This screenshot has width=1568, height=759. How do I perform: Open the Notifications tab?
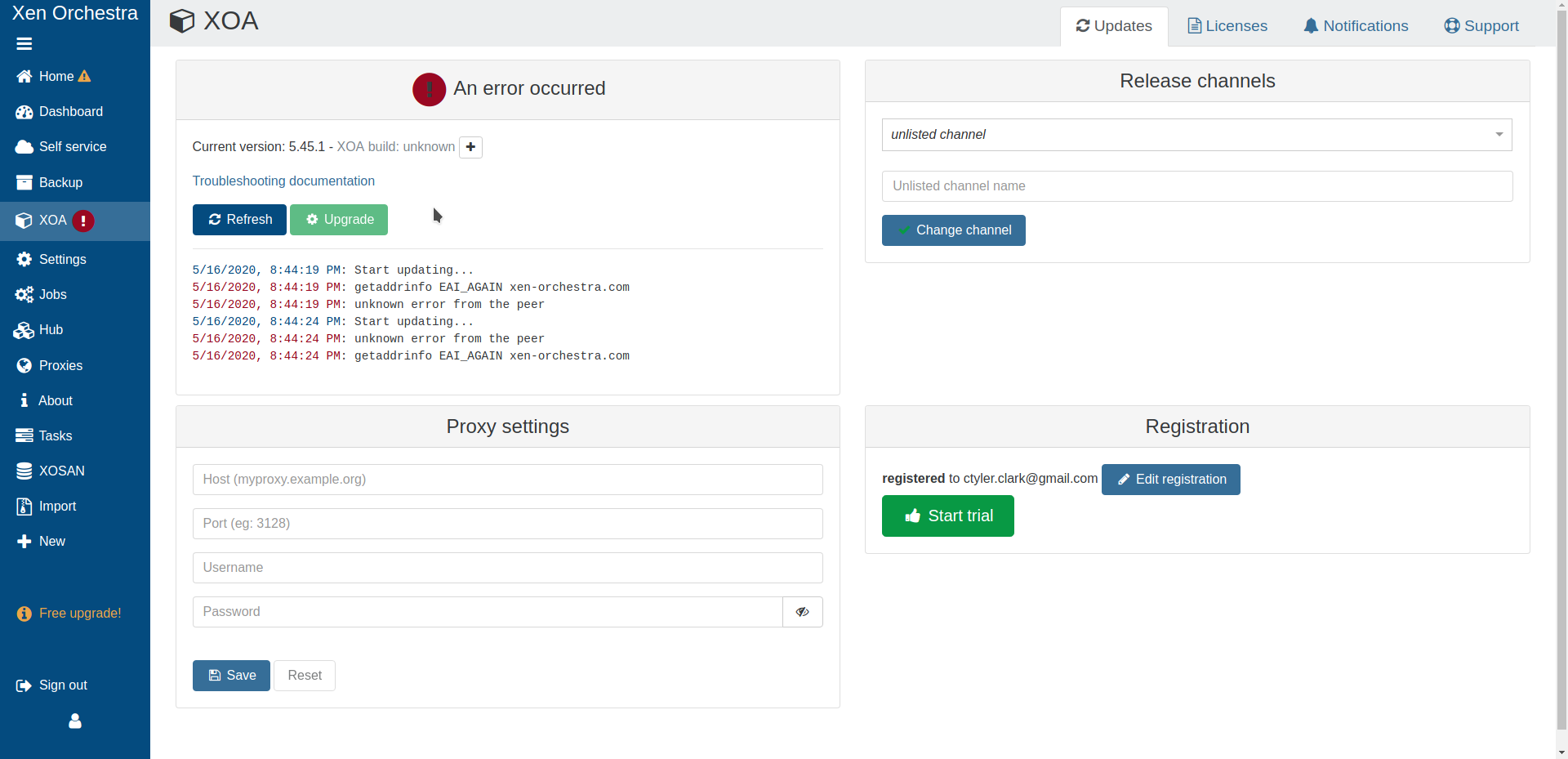click(x=1356, y=26)
